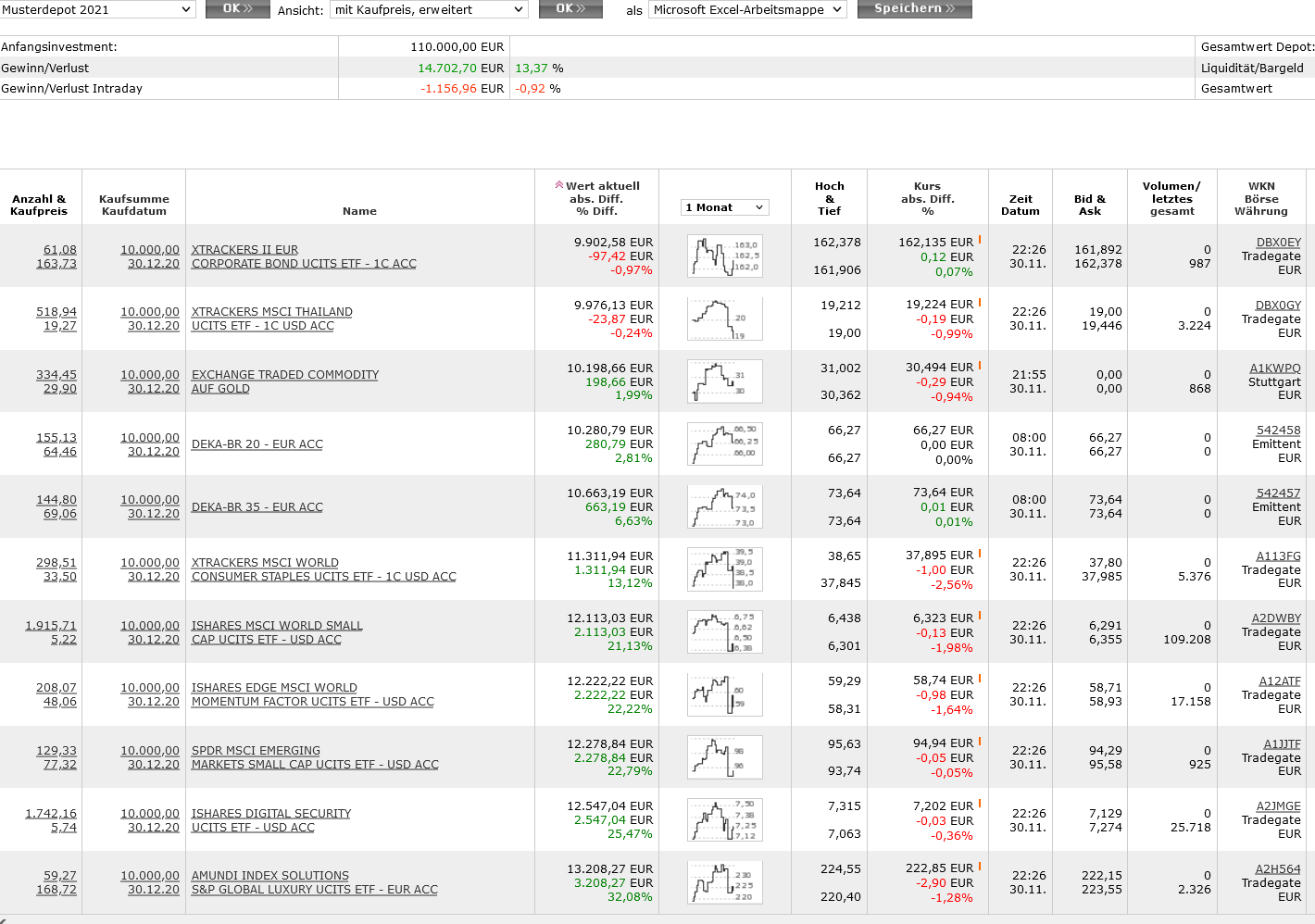Open the Amundi S&P Global Luxury chart thumbnail
This screenshot has height=924, width=1315.
click(x=724, y=882)
